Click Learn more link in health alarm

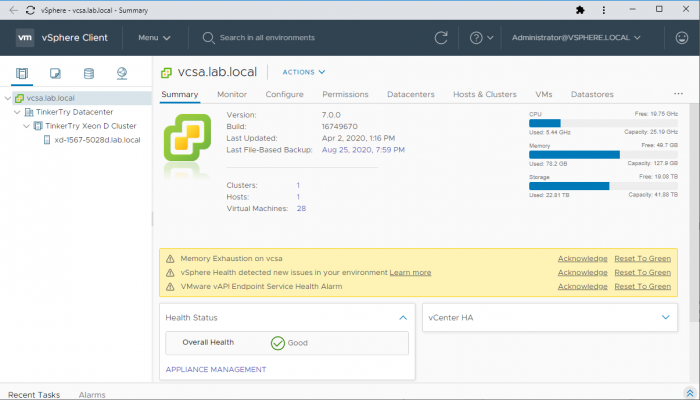pos(410,272)
